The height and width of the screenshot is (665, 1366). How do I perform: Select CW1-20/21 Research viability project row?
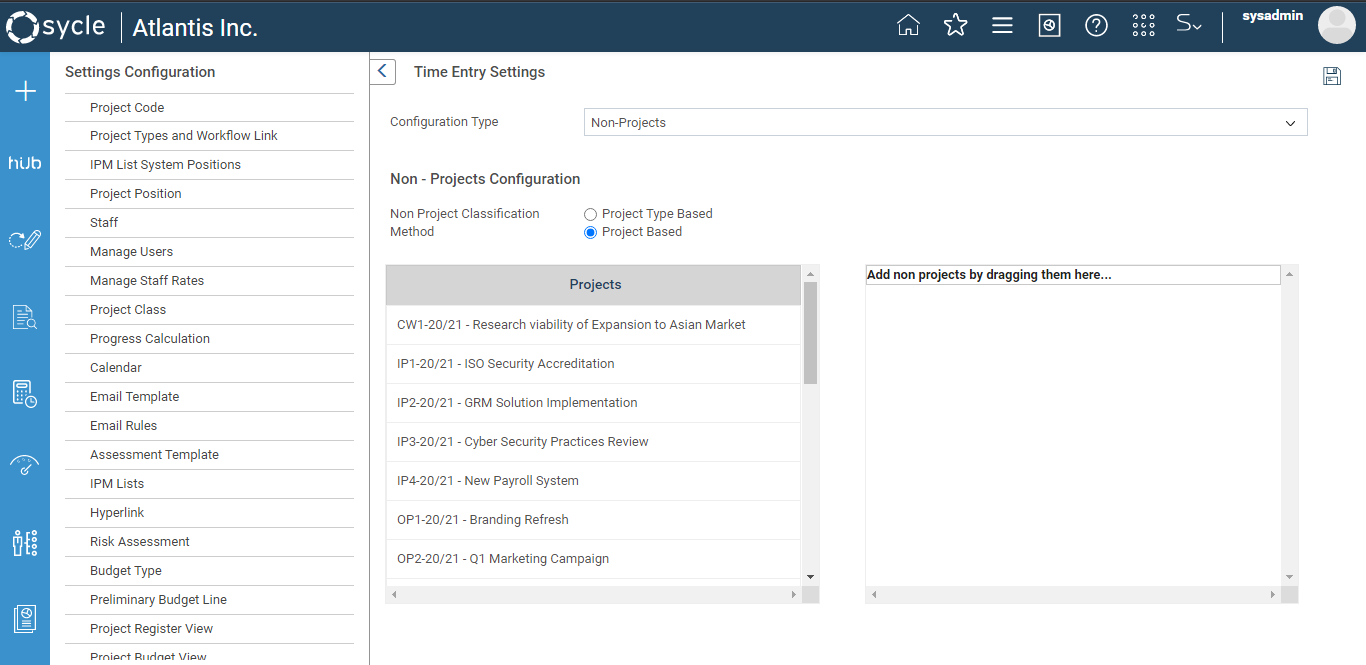(x=594, y=325)
